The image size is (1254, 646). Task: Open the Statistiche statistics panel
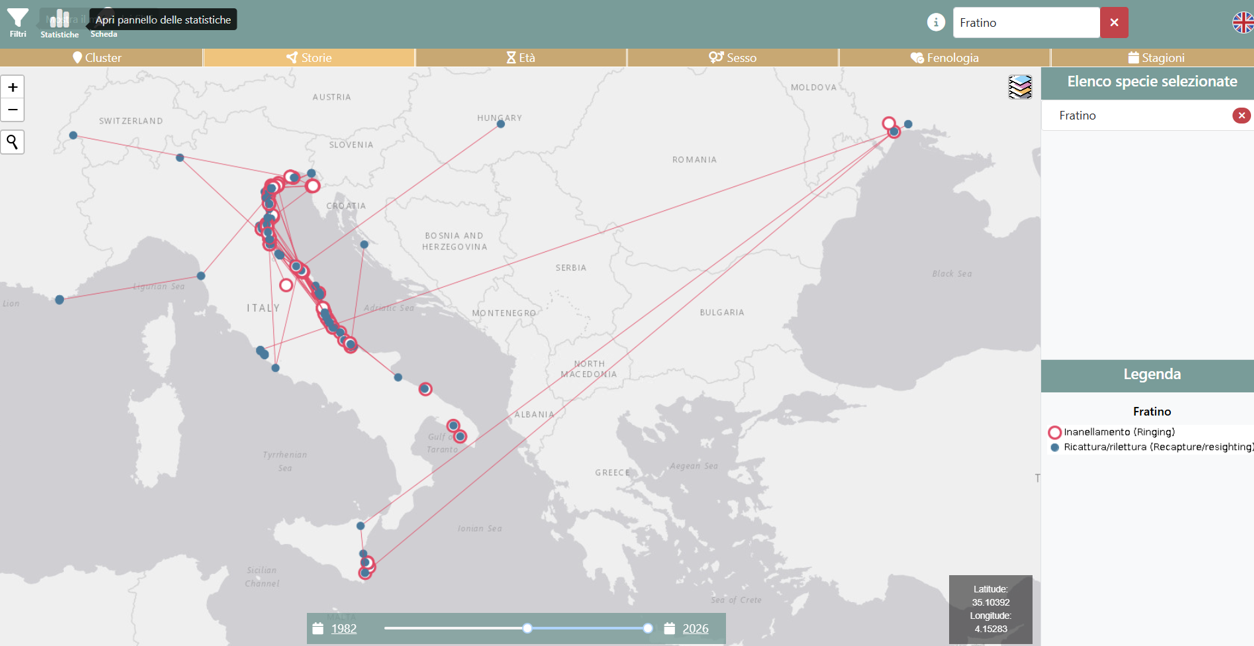click(x=60, y=22)
